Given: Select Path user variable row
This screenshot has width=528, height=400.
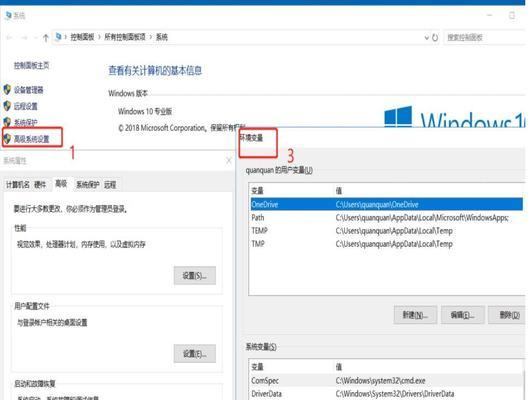Looking at the screenshot, I should (387, 218).
